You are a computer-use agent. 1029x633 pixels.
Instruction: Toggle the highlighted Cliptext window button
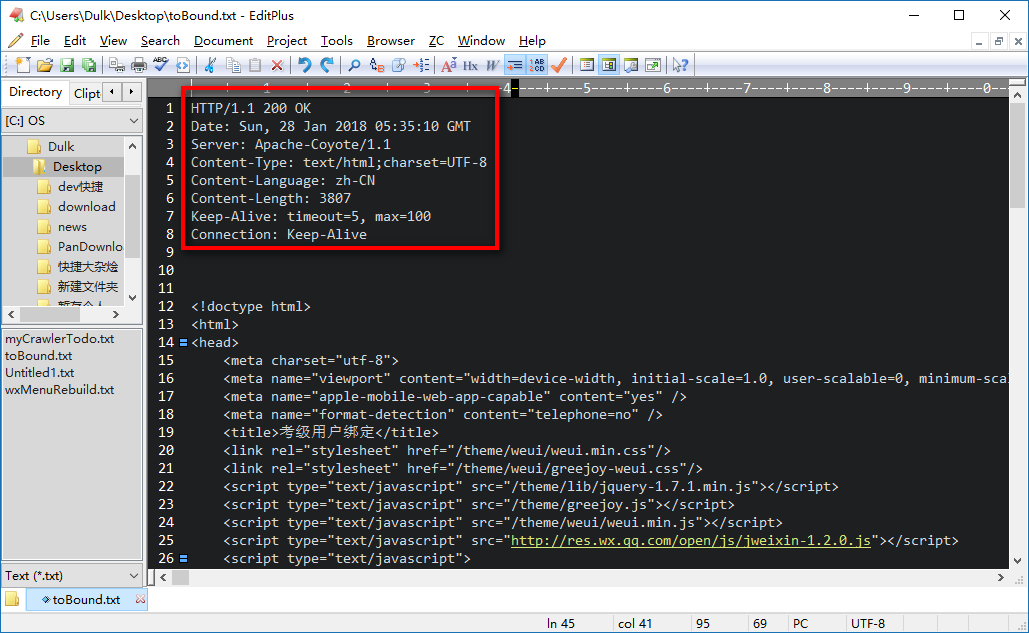[609, 65]
